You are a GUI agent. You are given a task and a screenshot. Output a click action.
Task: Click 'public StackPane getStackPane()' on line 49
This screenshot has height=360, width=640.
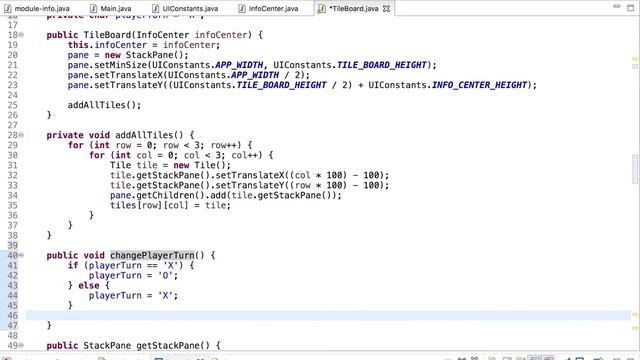click(128, 346)
